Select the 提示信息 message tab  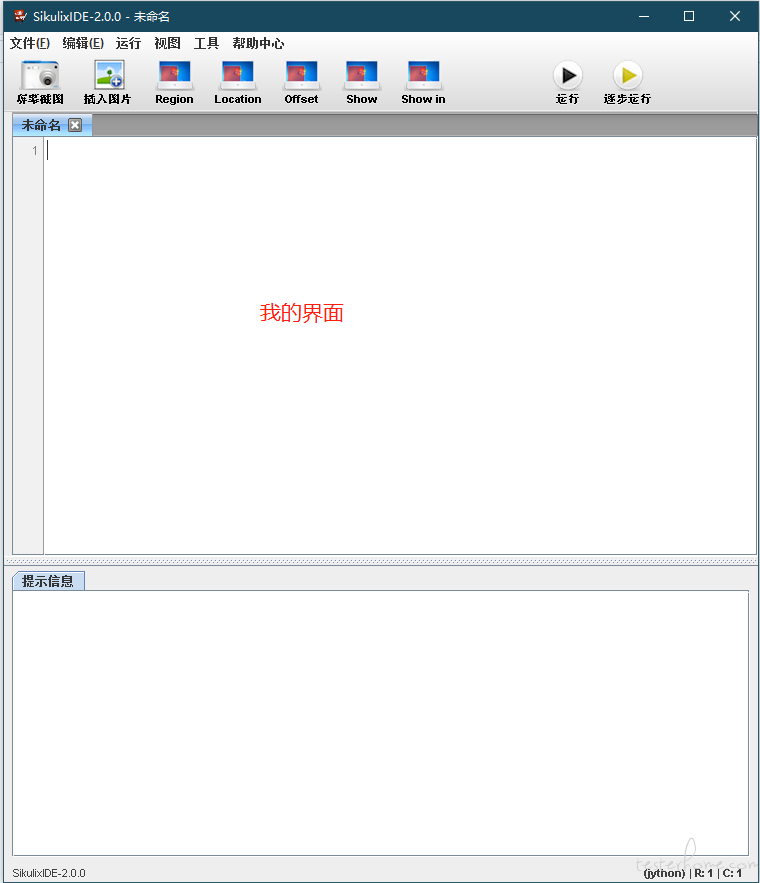[x=48, y=581]
